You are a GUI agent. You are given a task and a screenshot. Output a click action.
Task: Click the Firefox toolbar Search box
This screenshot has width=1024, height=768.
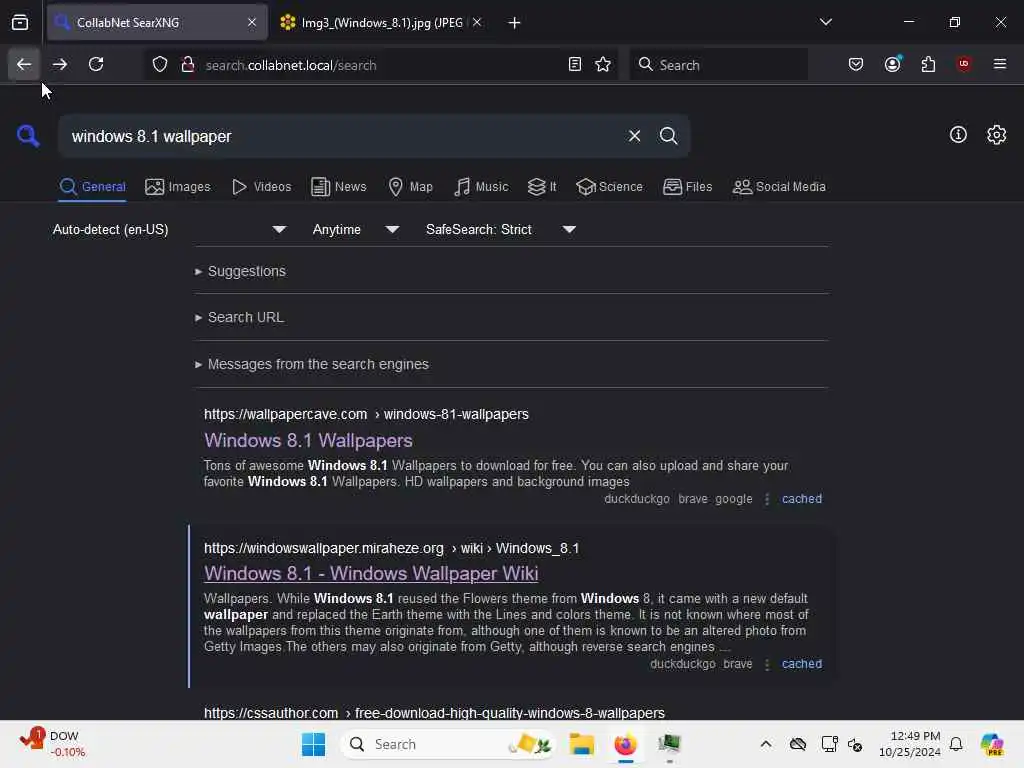coord(718,65)
